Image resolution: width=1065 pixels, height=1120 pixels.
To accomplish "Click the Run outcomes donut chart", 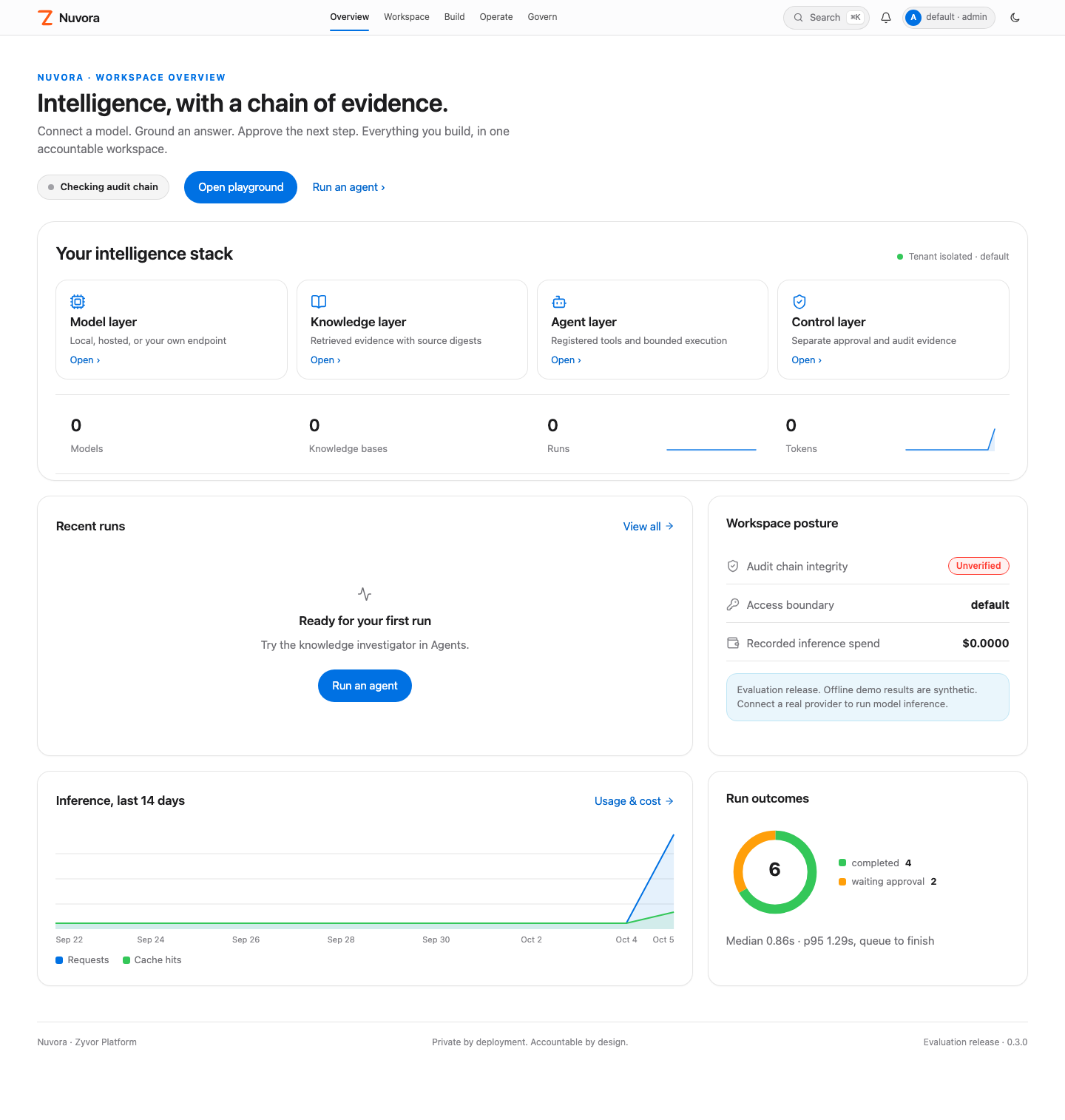I will point(775,872).
